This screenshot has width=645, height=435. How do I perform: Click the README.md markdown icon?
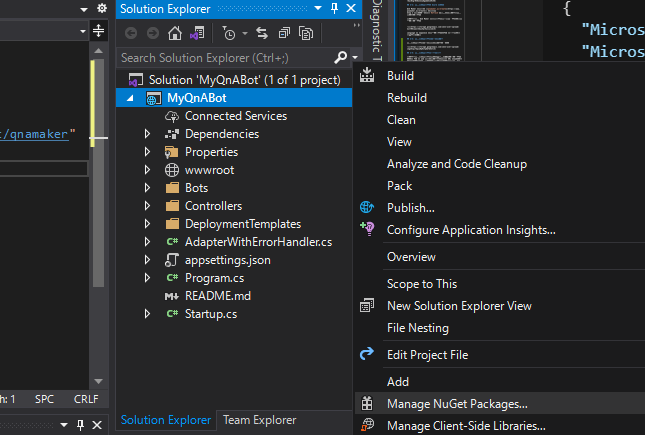point(172,296)
